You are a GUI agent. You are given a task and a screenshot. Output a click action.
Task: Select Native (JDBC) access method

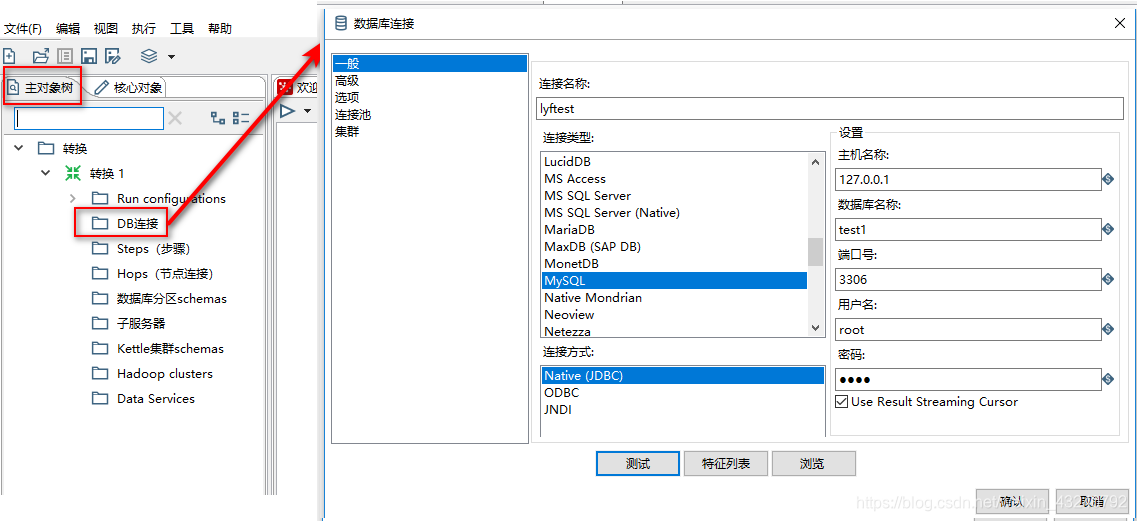[x=682, y=375]
